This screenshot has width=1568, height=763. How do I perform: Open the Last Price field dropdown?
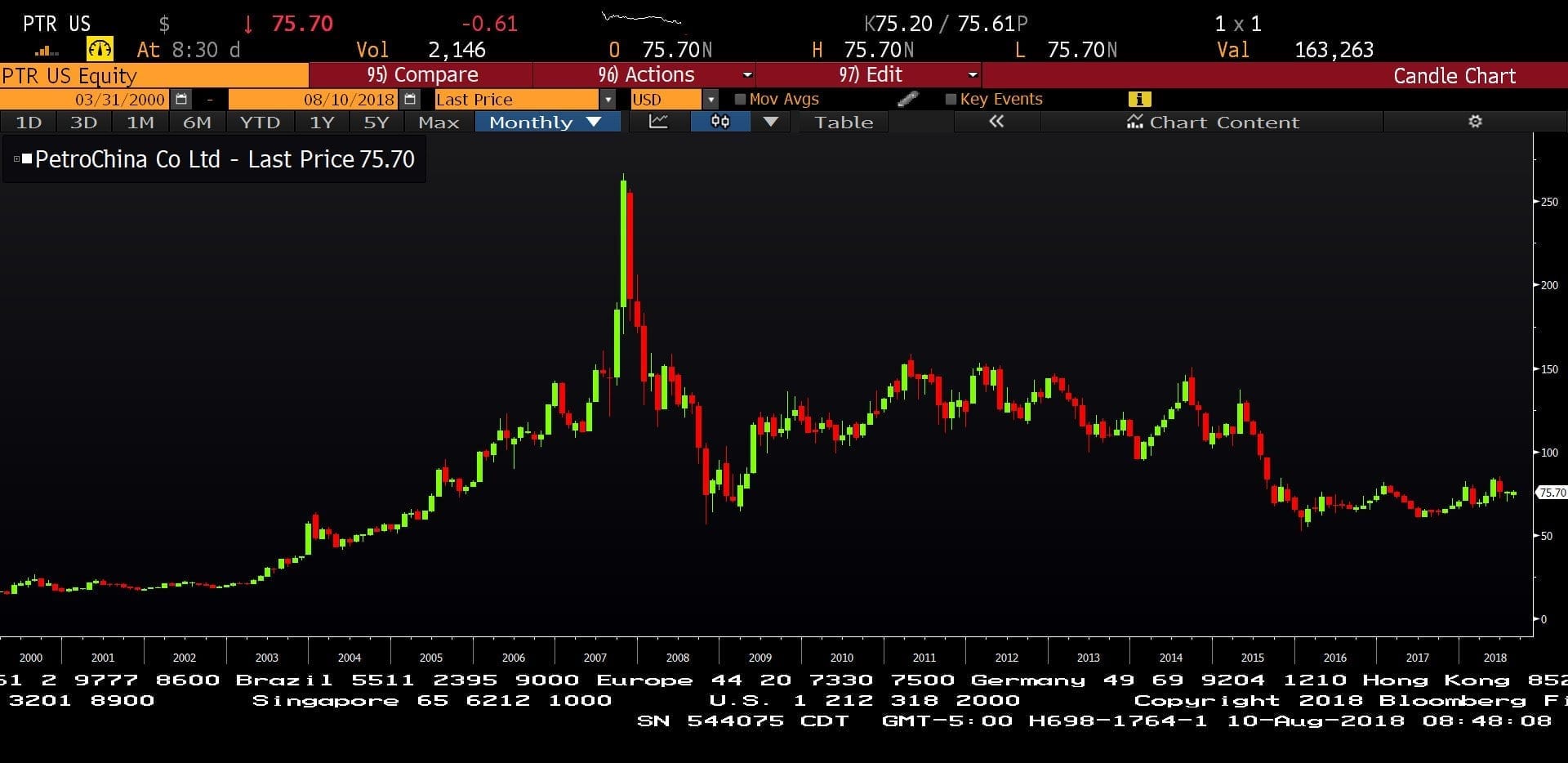coord(608,100)
